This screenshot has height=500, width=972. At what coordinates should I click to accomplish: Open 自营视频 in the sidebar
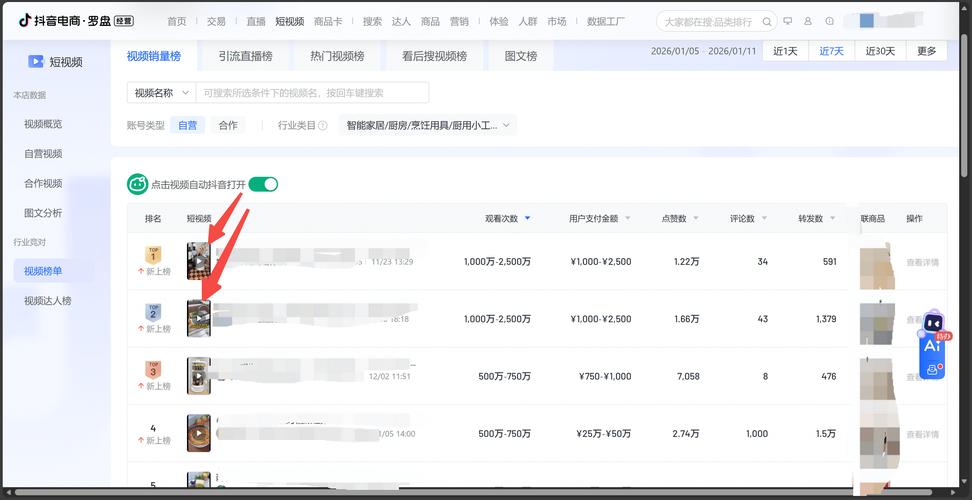pos(43,154)
